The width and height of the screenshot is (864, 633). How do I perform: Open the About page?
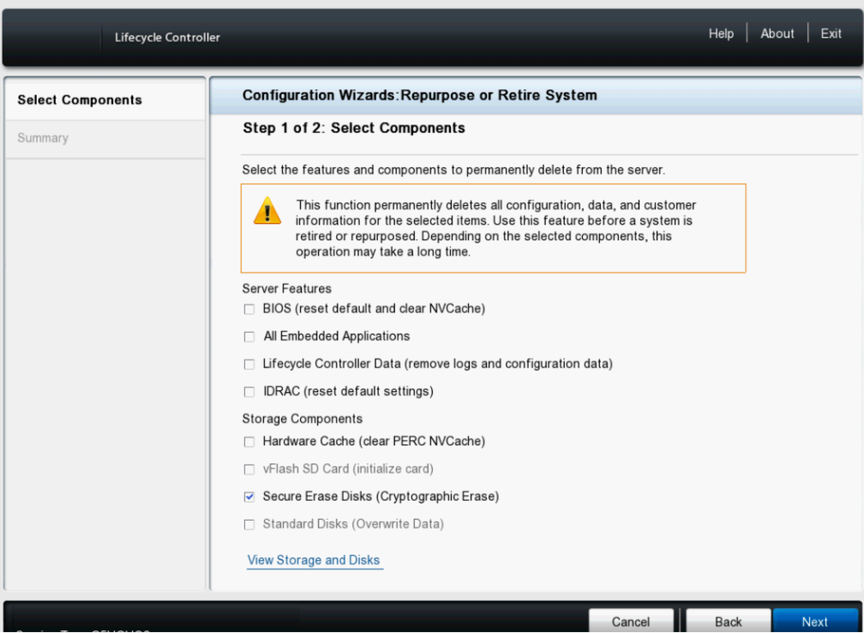tap(777, 33)
